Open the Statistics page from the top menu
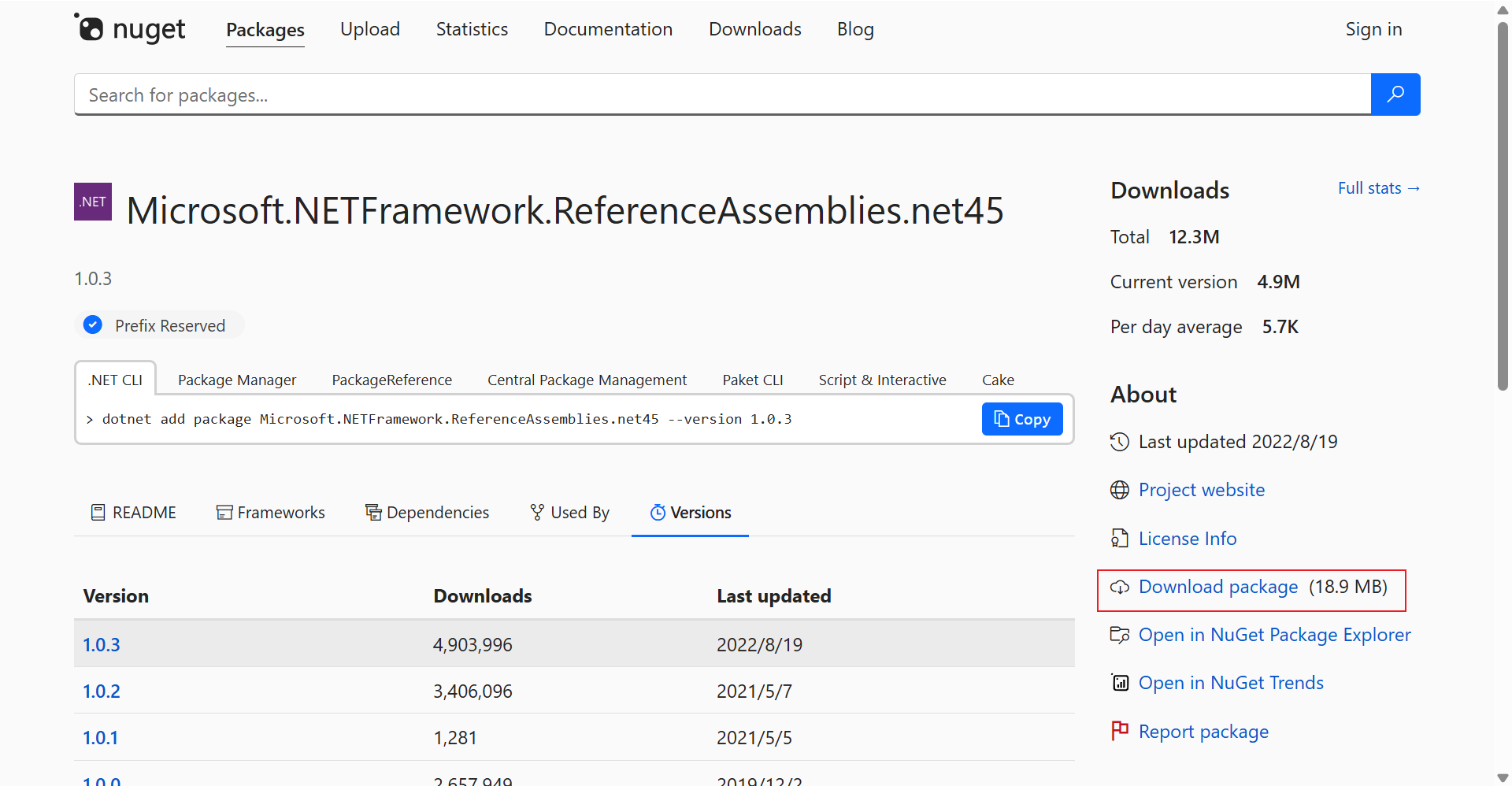1512x786 pixels. coord(471,29)
